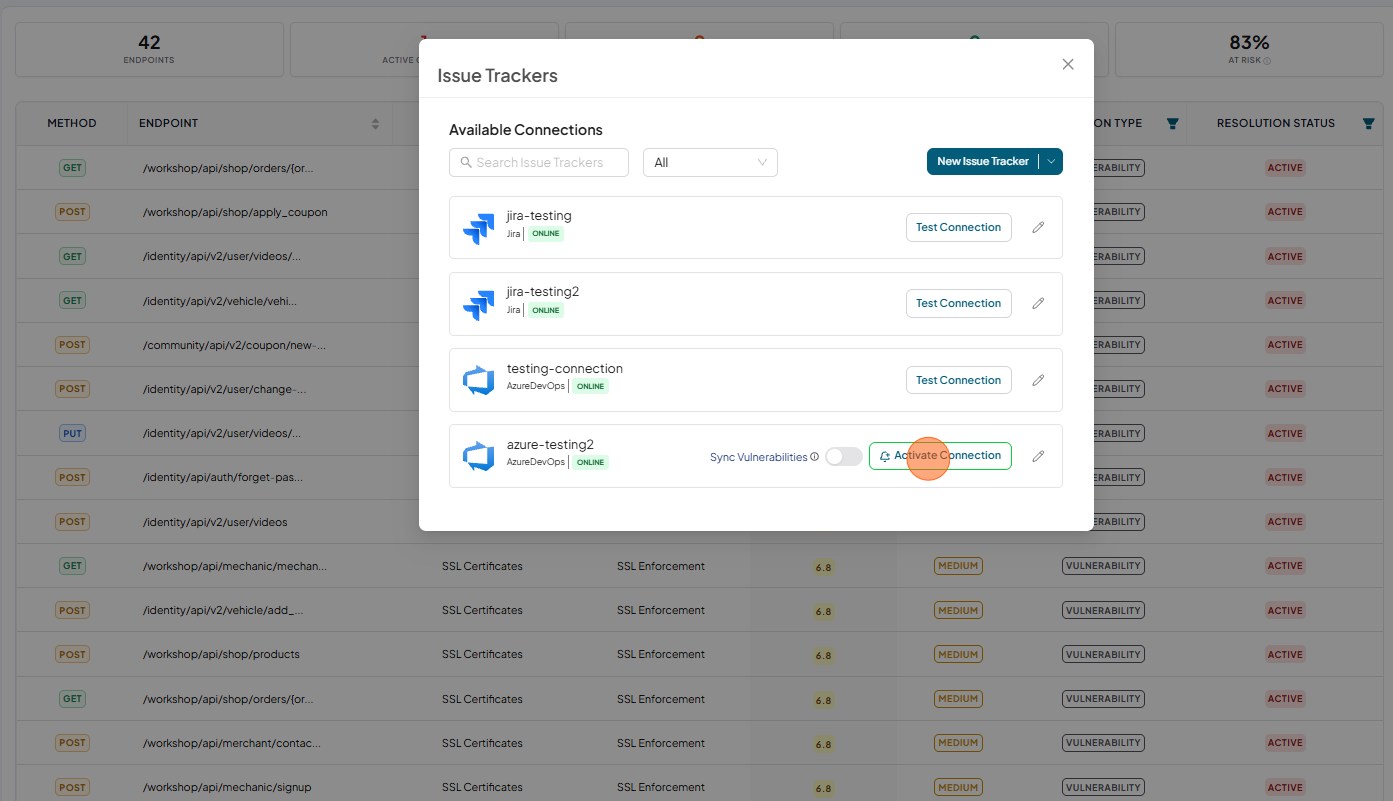Screen dimensions: 1393x801
Task: Click the Activate Connection button
Action: point(940,456)
